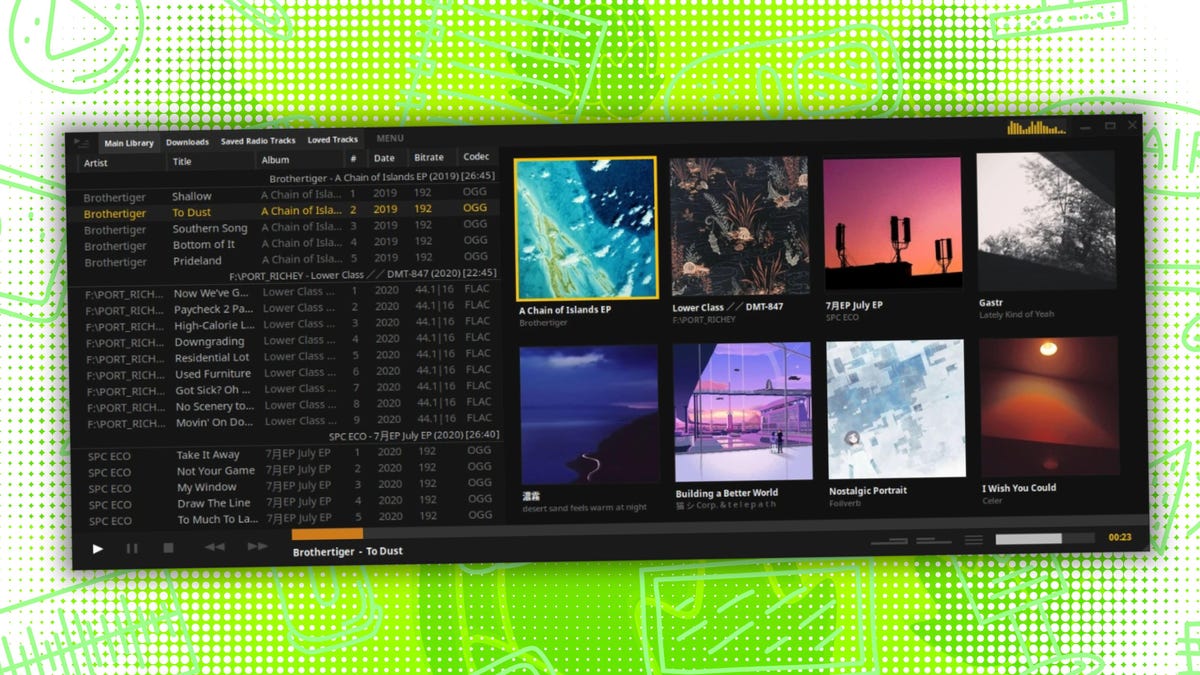
Task: Open the Nostalgic Portrait album cover
Action: 895,410
